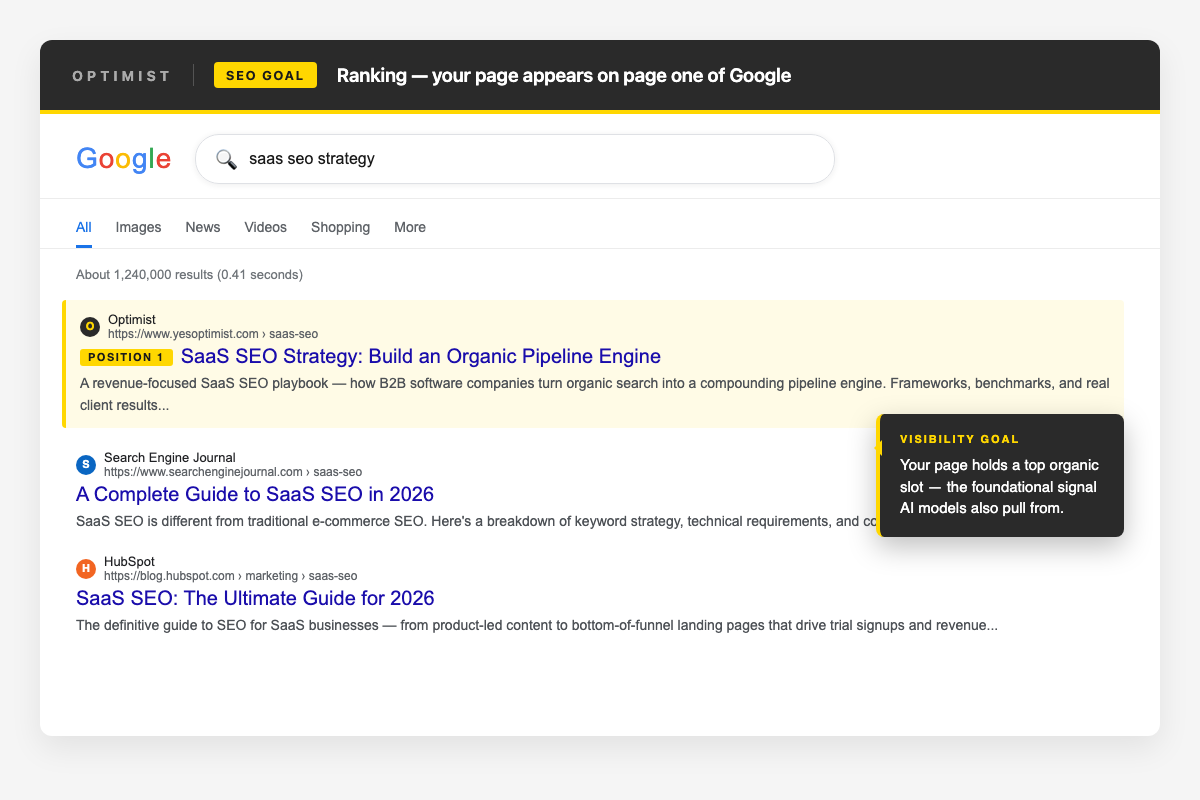Click the magnifying glass search icon
This screenshot has height=800, width=1200.
pyautogui.click(x=226, y=159)
